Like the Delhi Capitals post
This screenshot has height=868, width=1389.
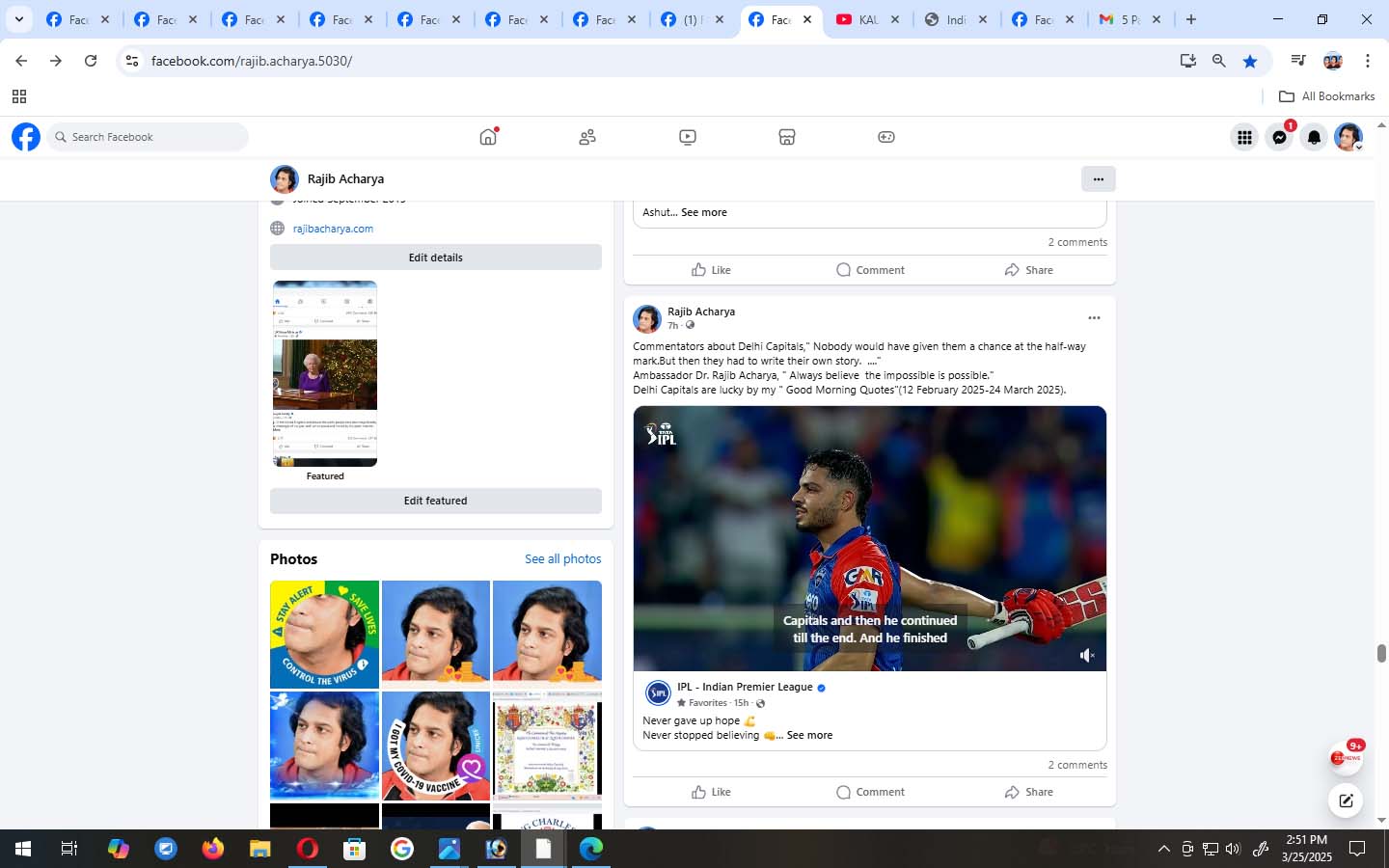click(712, 792)
